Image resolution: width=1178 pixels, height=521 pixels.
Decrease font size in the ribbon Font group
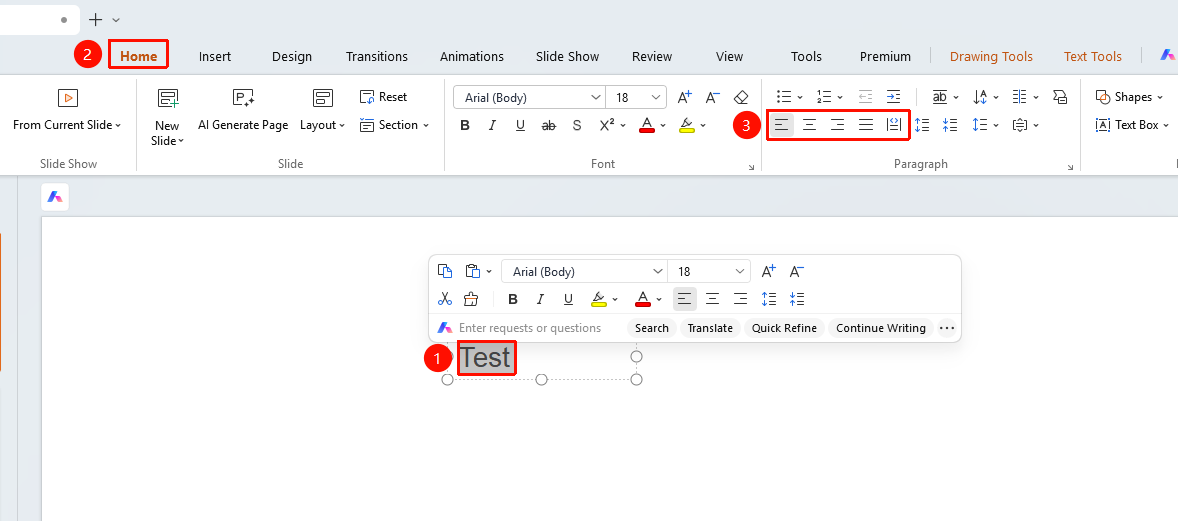point(713,97)
